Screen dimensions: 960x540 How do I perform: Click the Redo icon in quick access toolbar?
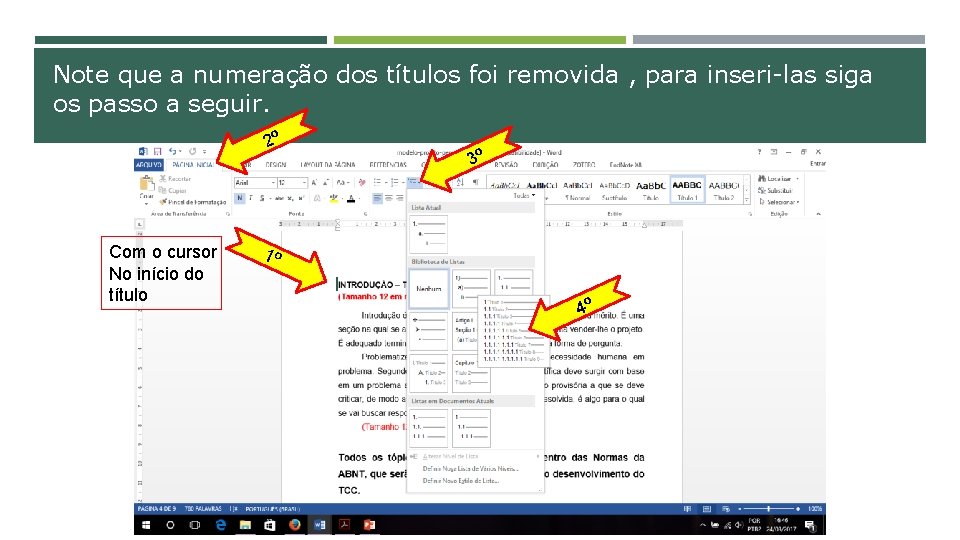(x=192, y=151)
